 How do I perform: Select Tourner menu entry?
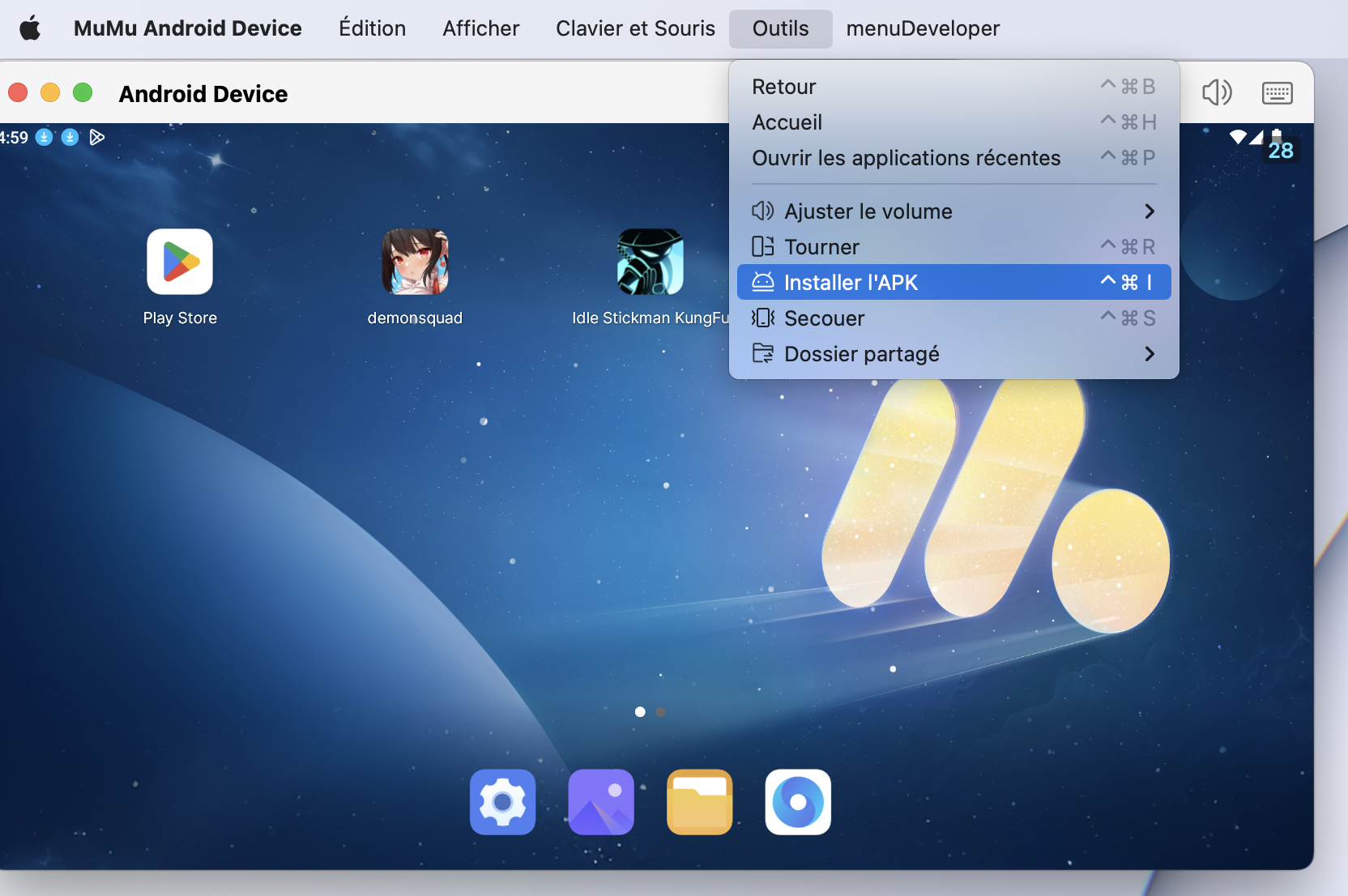coord(954,247)
